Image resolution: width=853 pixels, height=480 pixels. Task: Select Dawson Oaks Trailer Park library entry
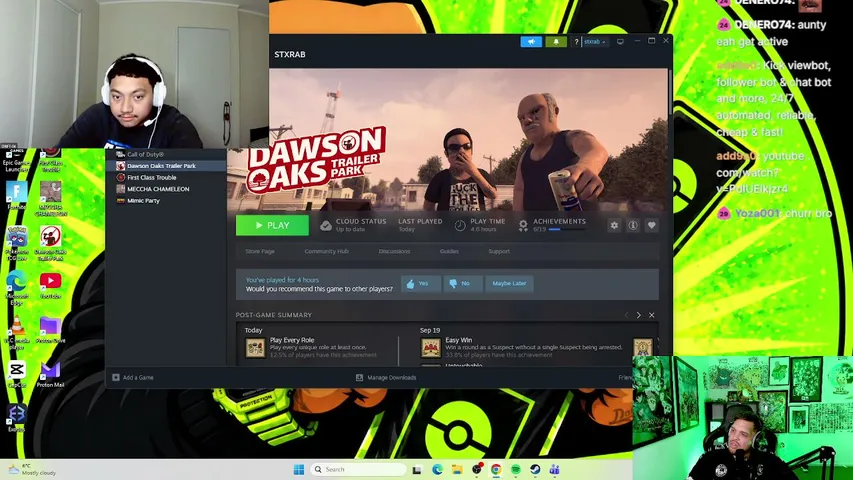point(166,166)
